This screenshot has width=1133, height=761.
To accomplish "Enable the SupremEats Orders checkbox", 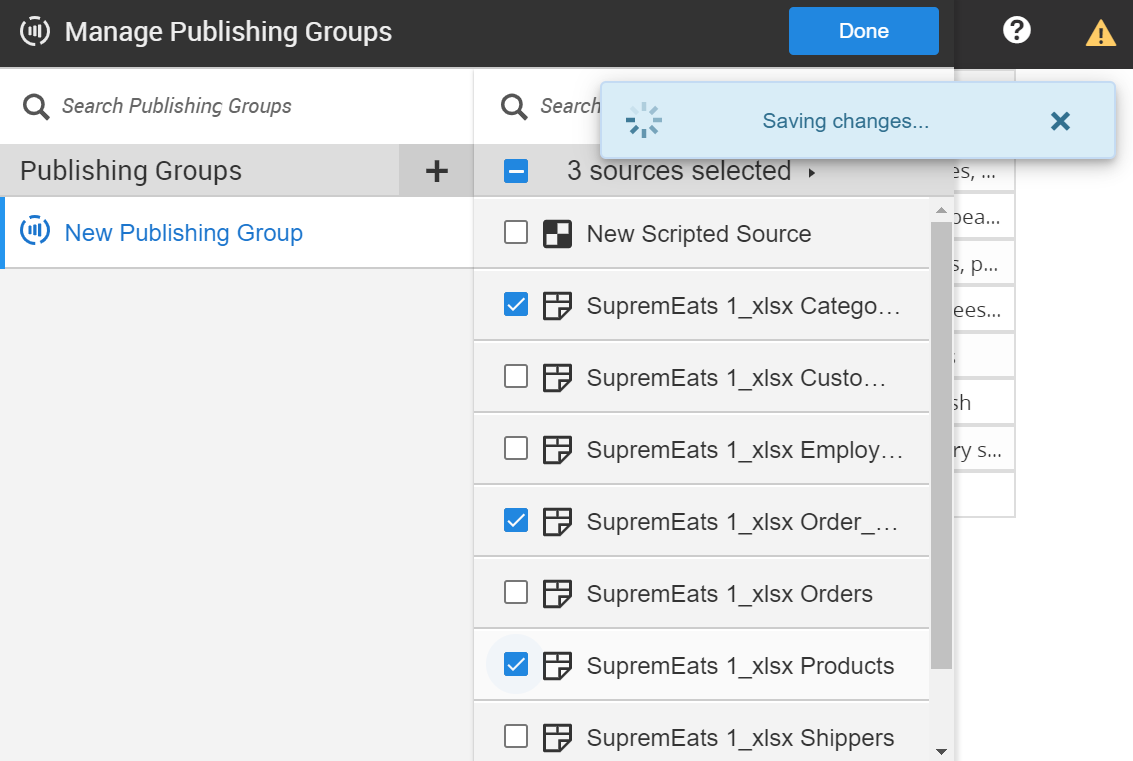I will [516, 593].
